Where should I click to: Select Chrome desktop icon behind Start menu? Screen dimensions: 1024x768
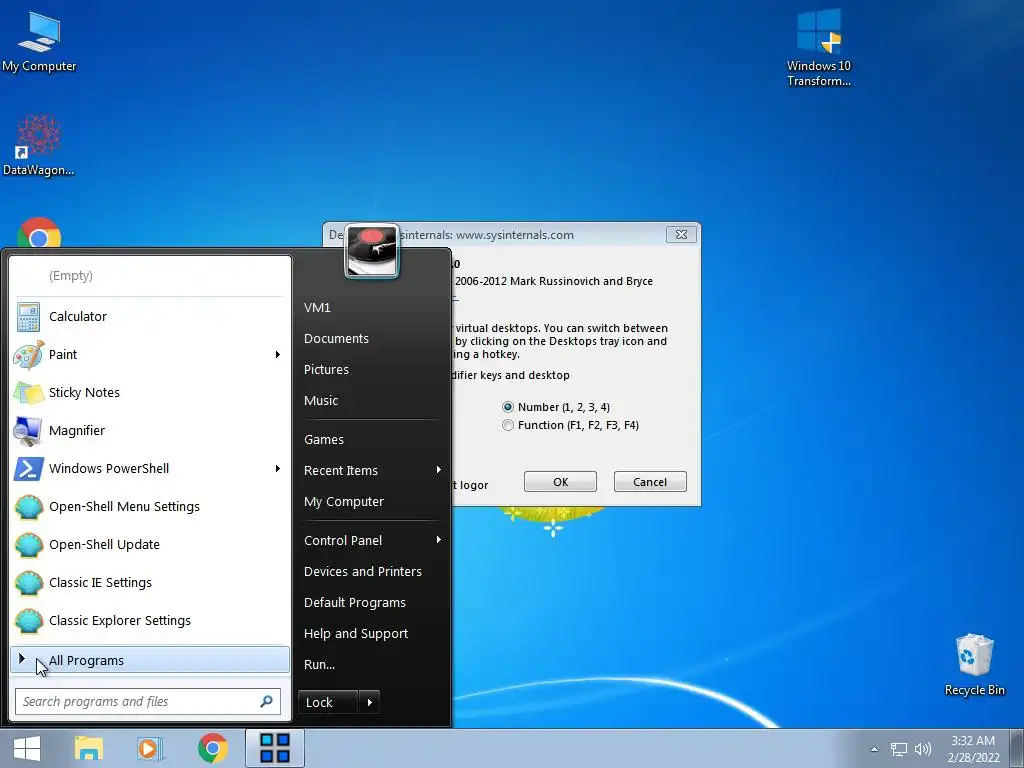click(x=39, y=232)
